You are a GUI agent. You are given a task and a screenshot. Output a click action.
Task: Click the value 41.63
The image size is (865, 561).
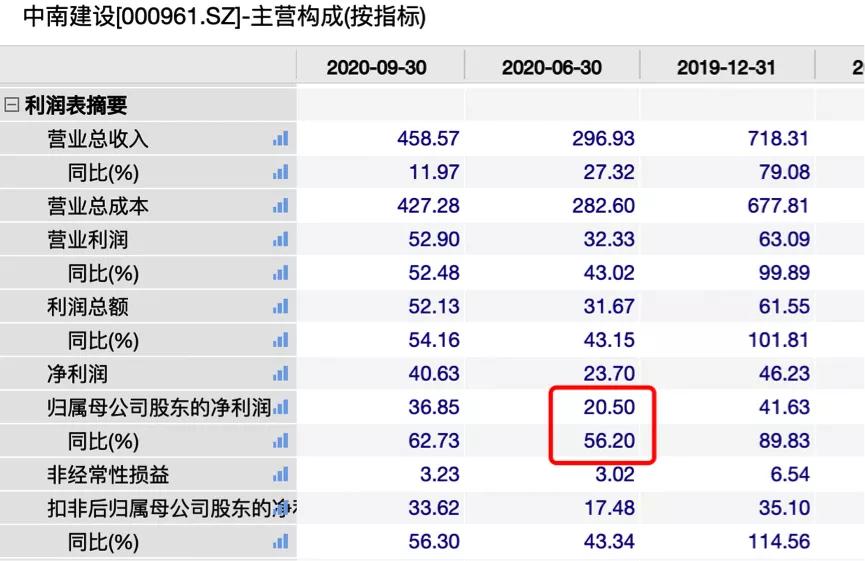pos(784,407)
